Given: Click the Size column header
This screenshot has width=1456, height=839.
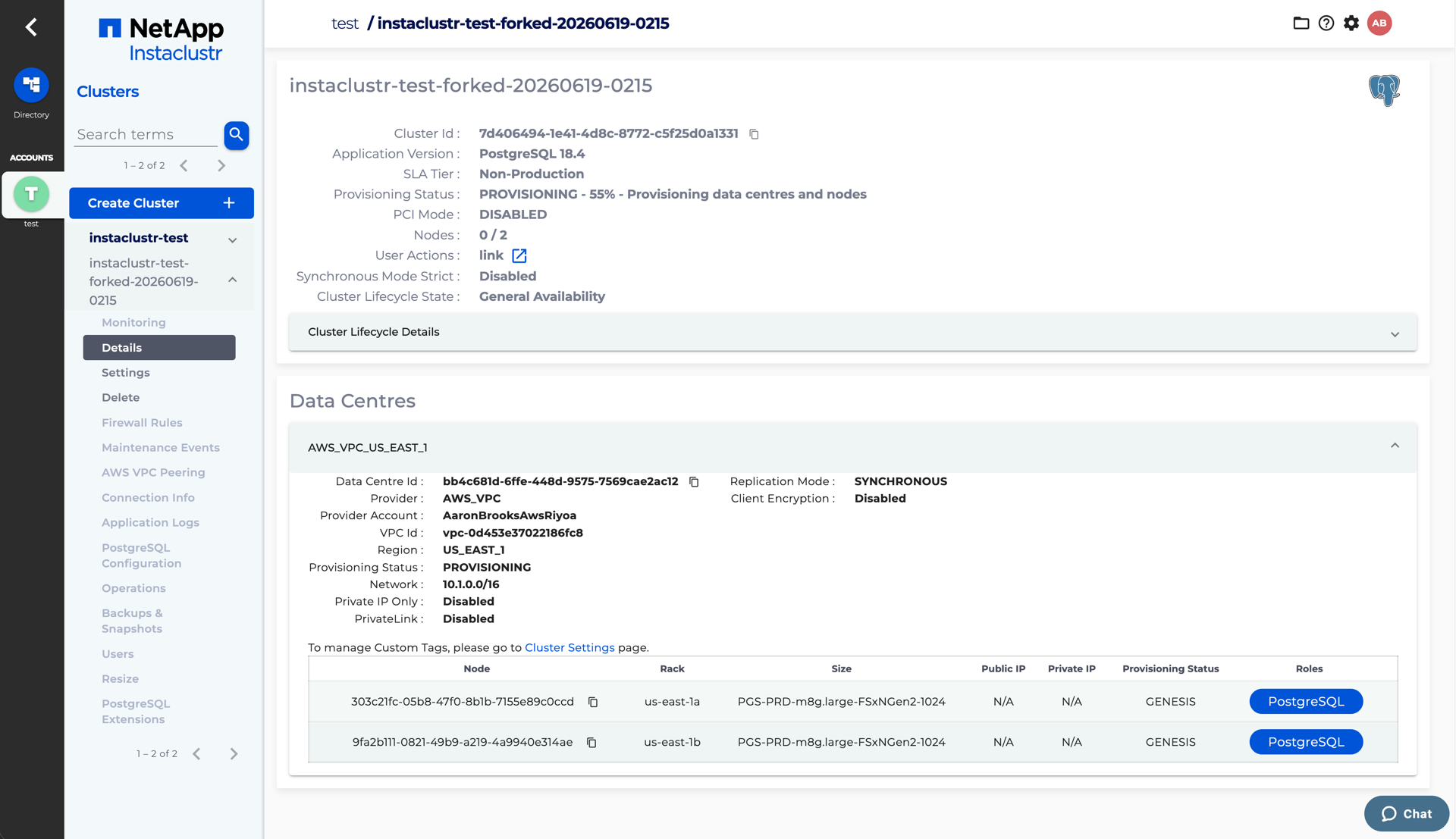Looking at the screenshot, I should (841, 669).
